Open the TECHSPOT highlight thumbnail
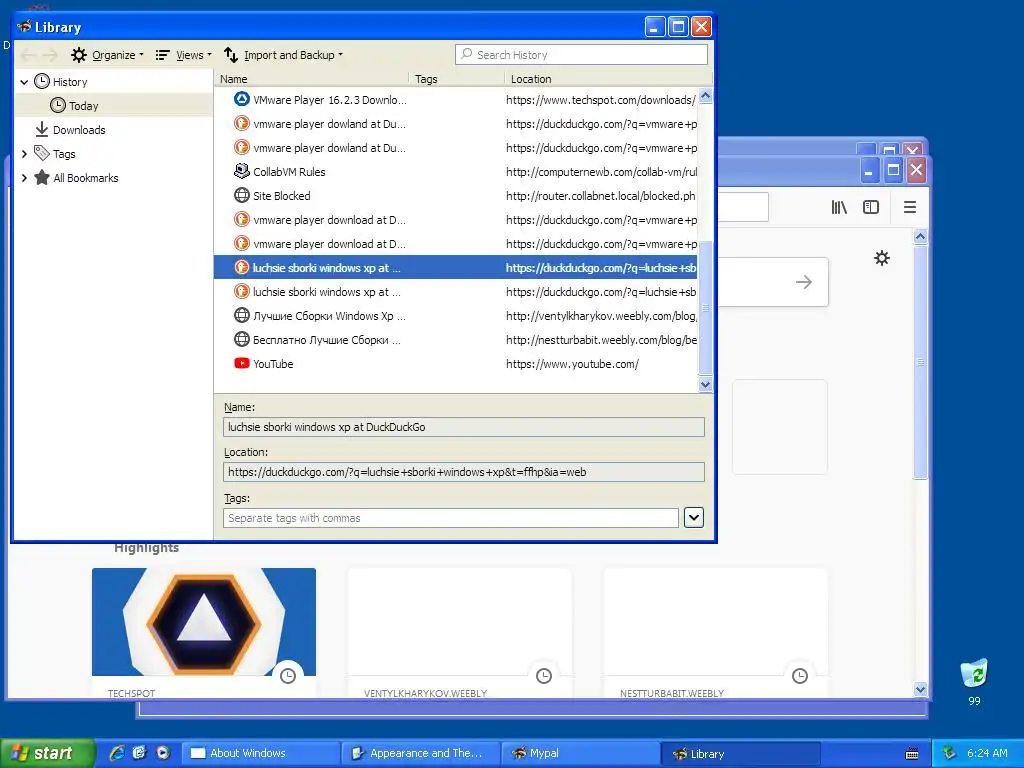1024x768 pixels. [204, 622]
